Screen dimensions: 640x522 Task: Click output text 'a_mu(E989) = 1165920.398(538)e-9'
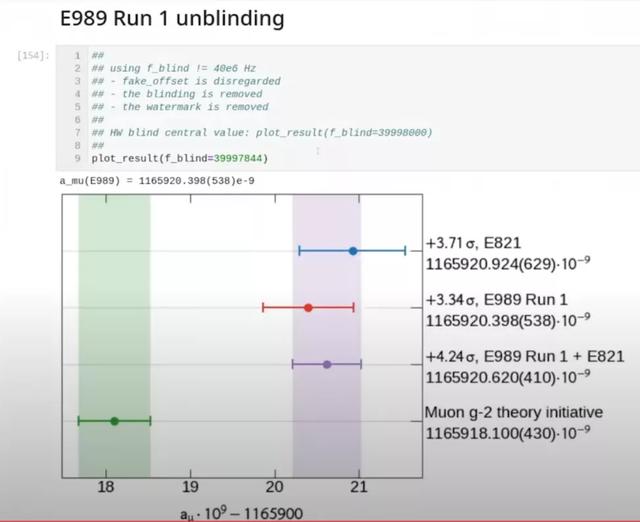(x=157, y=180)
